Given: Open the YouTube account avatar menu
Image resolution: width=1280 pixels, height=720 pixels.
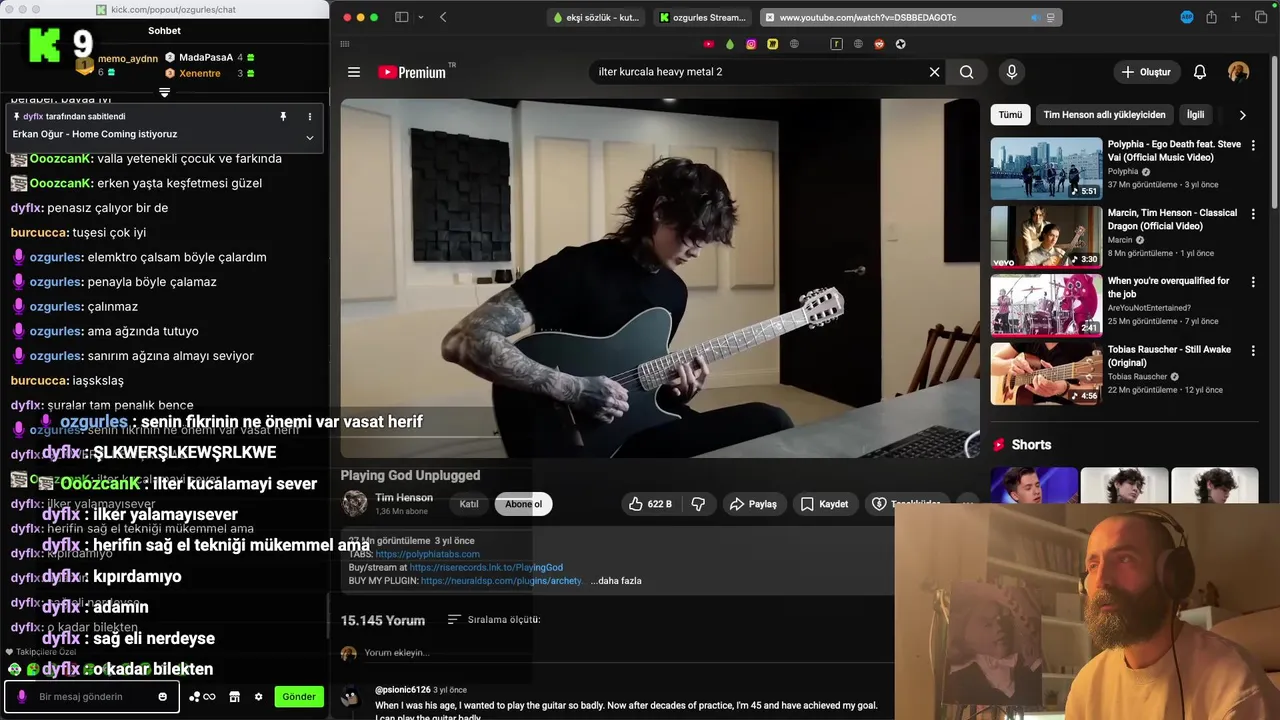Looking at the screenshot, I should pyautogui.click(x=1238, y=72).
